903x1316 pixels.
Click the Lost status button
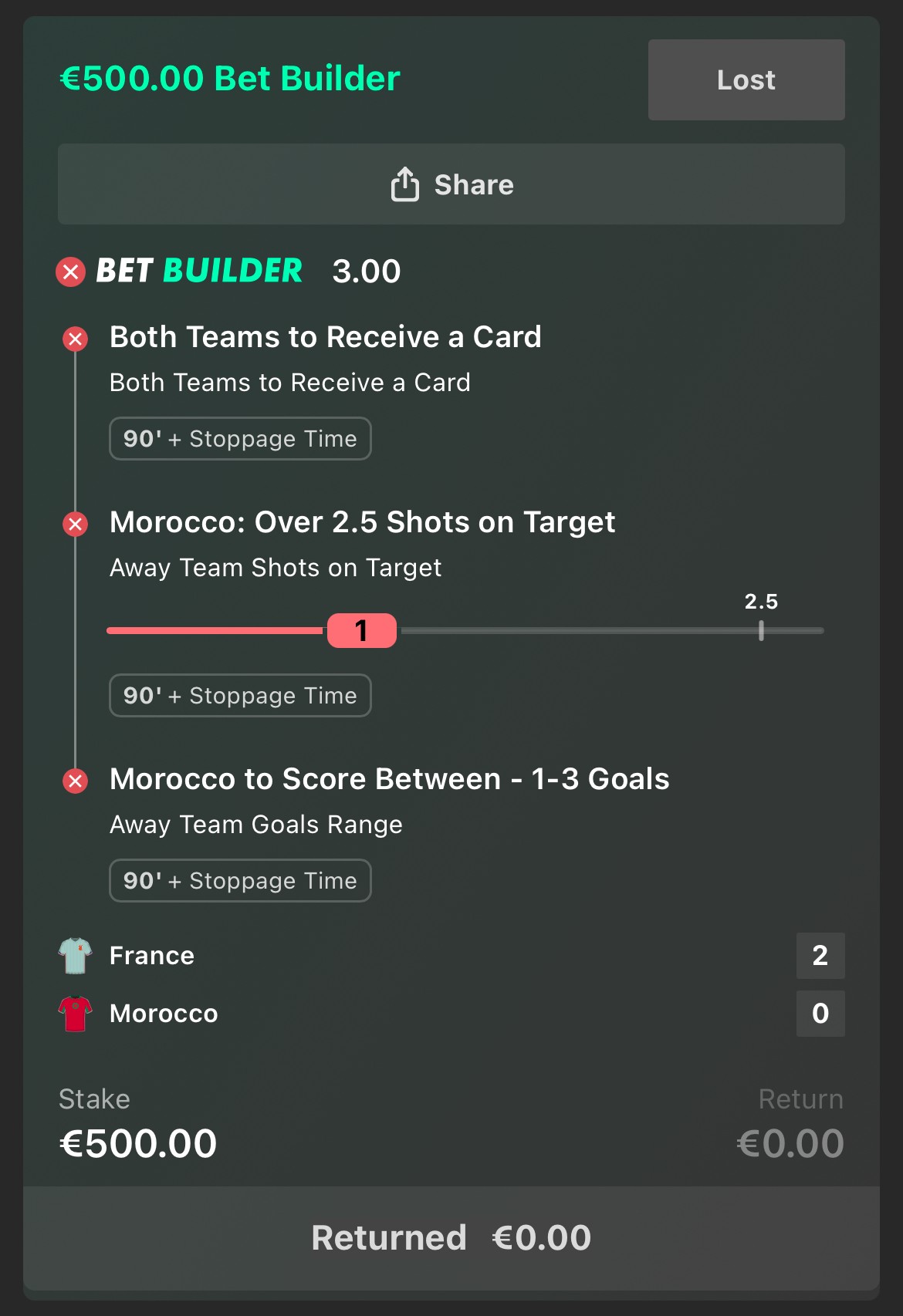click(x=746, y=79)
